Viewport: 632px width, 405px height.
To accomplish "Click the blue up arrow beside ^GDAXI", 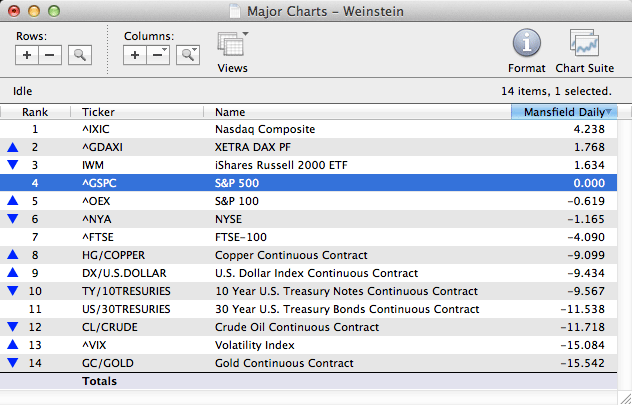I will click(12, 147).
